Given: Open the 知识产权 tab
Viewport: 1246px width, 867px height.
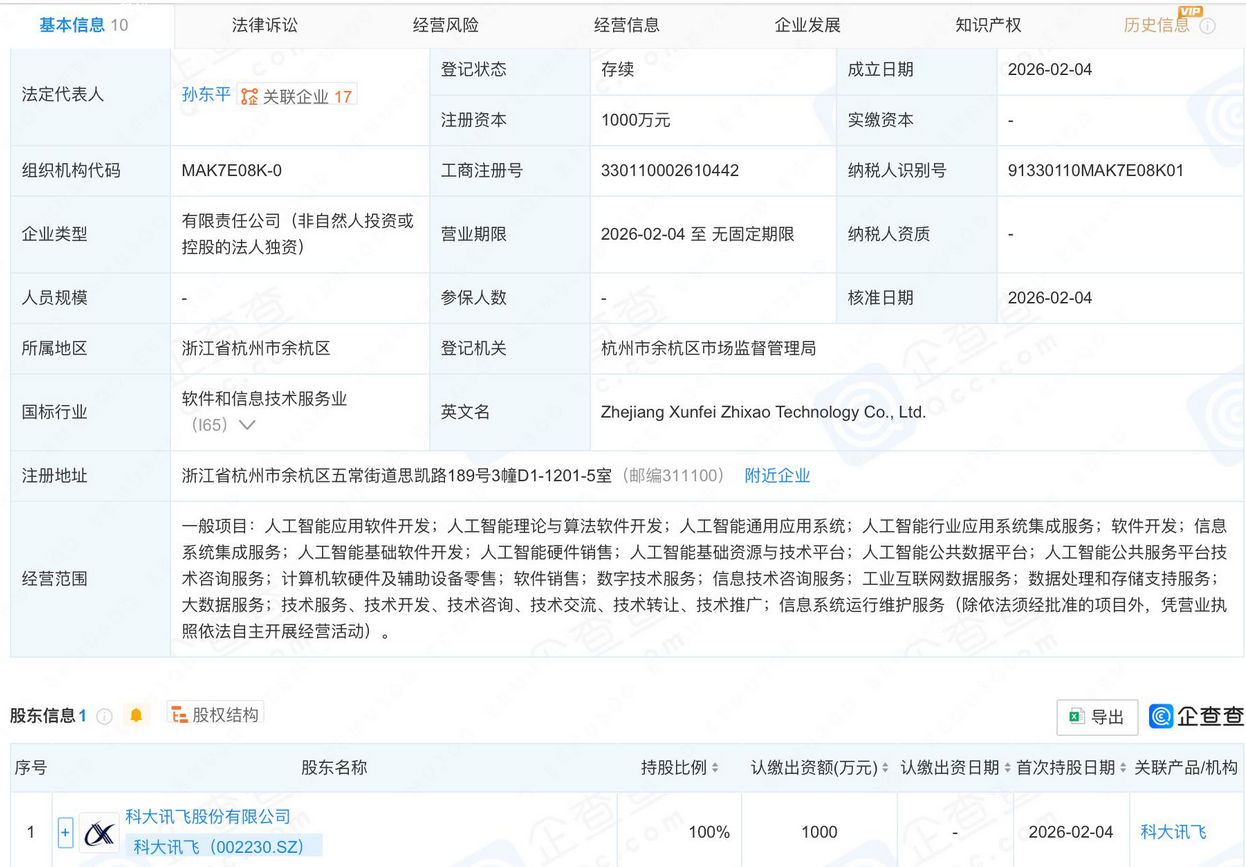Looking at the screenshot, I should coord(987,25).
